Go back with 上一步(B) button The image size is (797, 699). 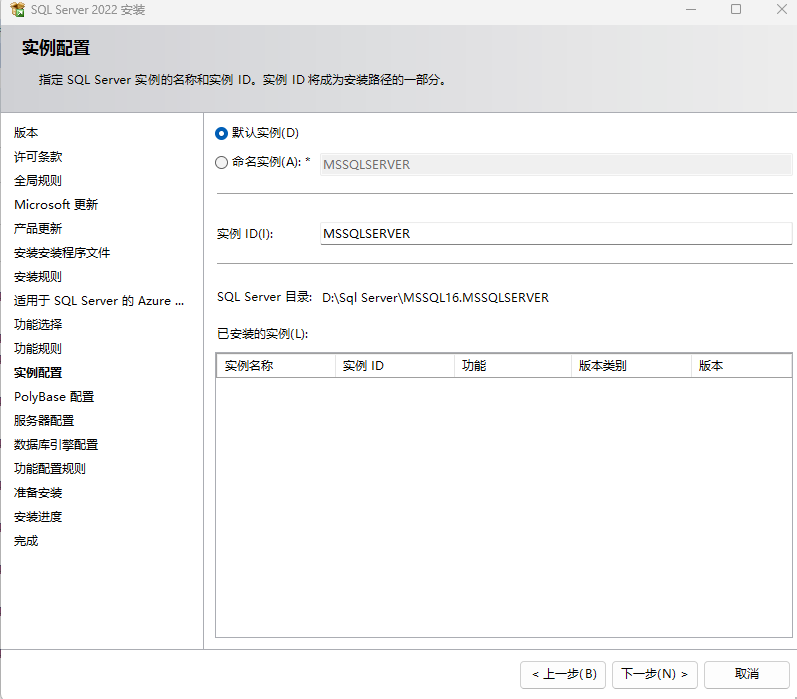(563, 675)
